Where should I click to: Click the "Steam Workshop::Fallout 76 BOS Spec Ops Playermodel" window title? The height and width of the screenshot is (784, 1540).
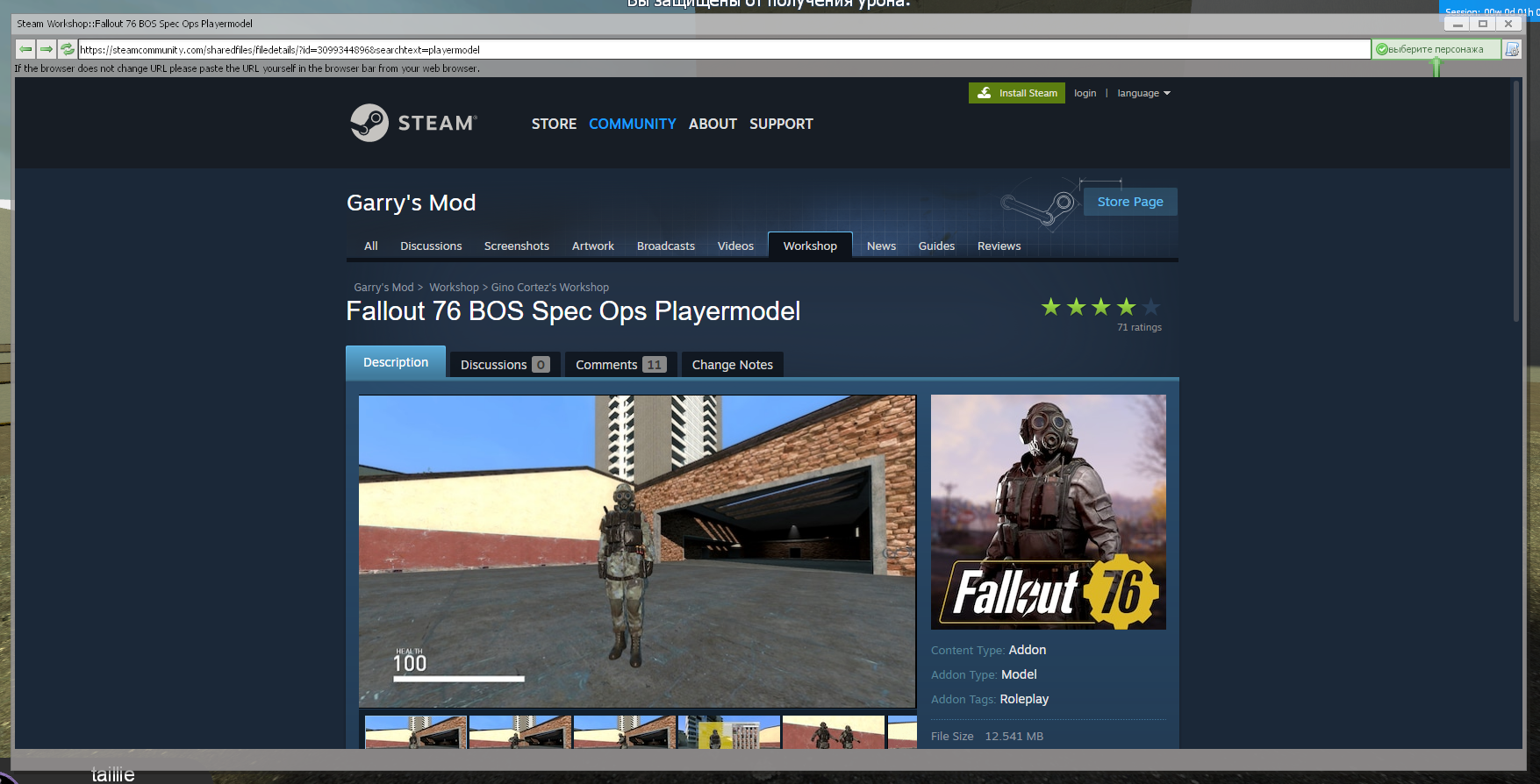[x=134, y=24]
